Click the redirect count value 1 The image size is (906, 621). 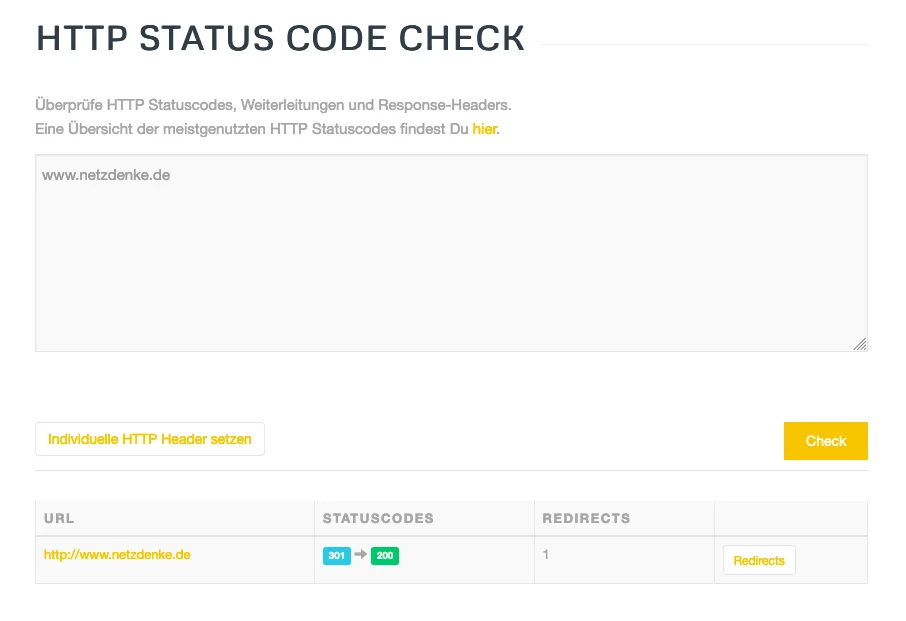click(546, 553)
